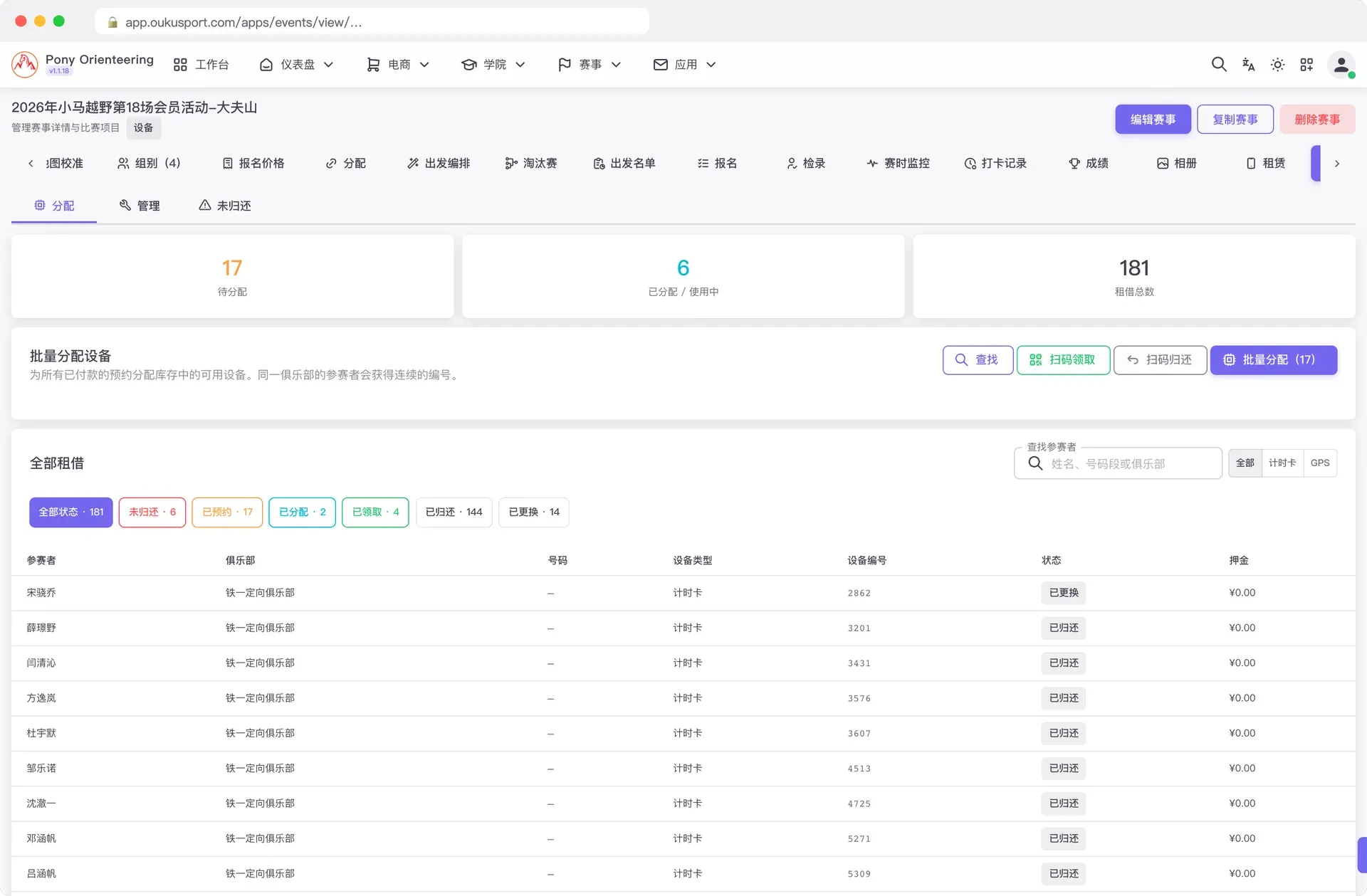Focus the 查找参赛者 search field
The width and height of the screenshot is (1367, 896).
point(1118,463)
